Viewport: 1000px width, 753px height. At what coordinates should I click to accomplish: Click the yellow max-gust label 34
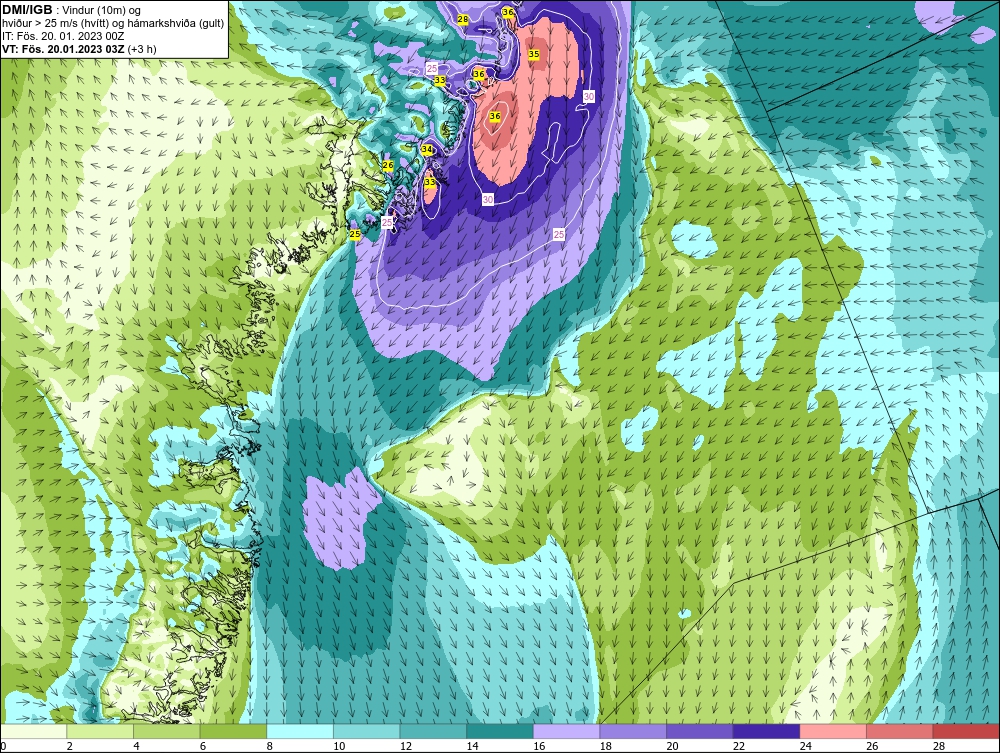point(427,149)
